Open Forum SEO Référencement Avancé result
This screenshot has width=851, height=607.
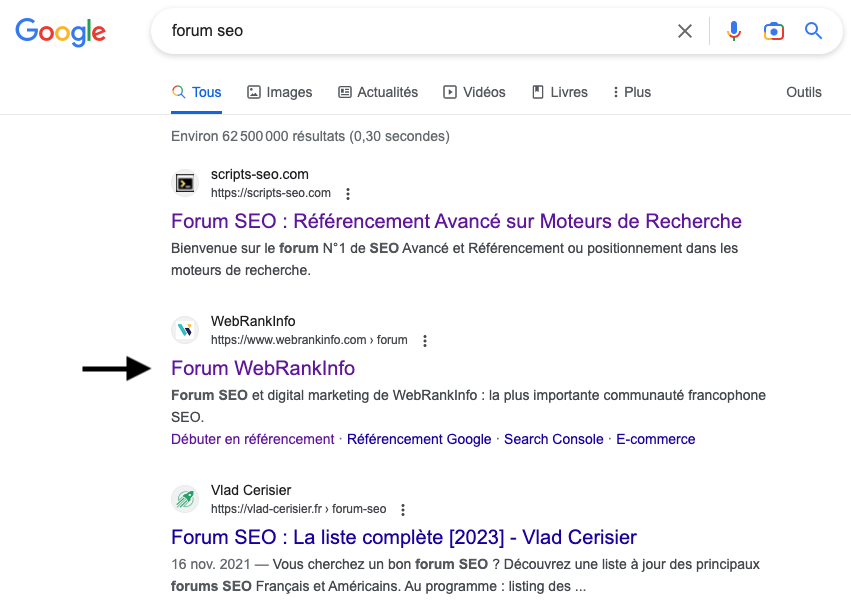[456, 222]
